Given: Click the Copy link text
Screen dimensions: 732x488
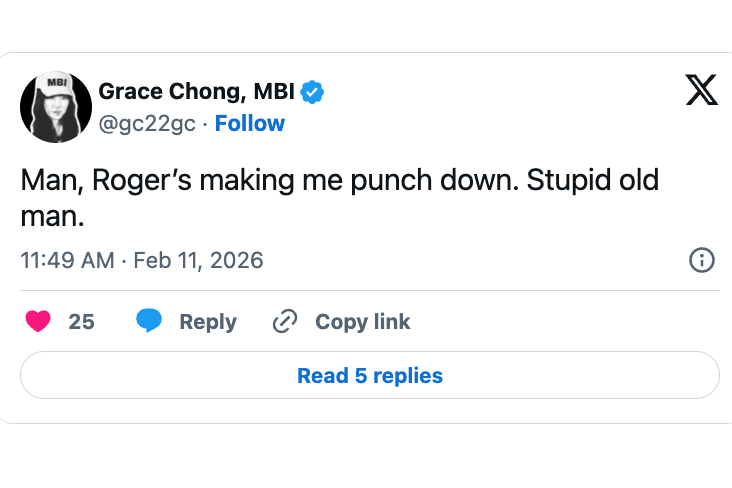Looking at the screenshot, I should tap(363, 321).
